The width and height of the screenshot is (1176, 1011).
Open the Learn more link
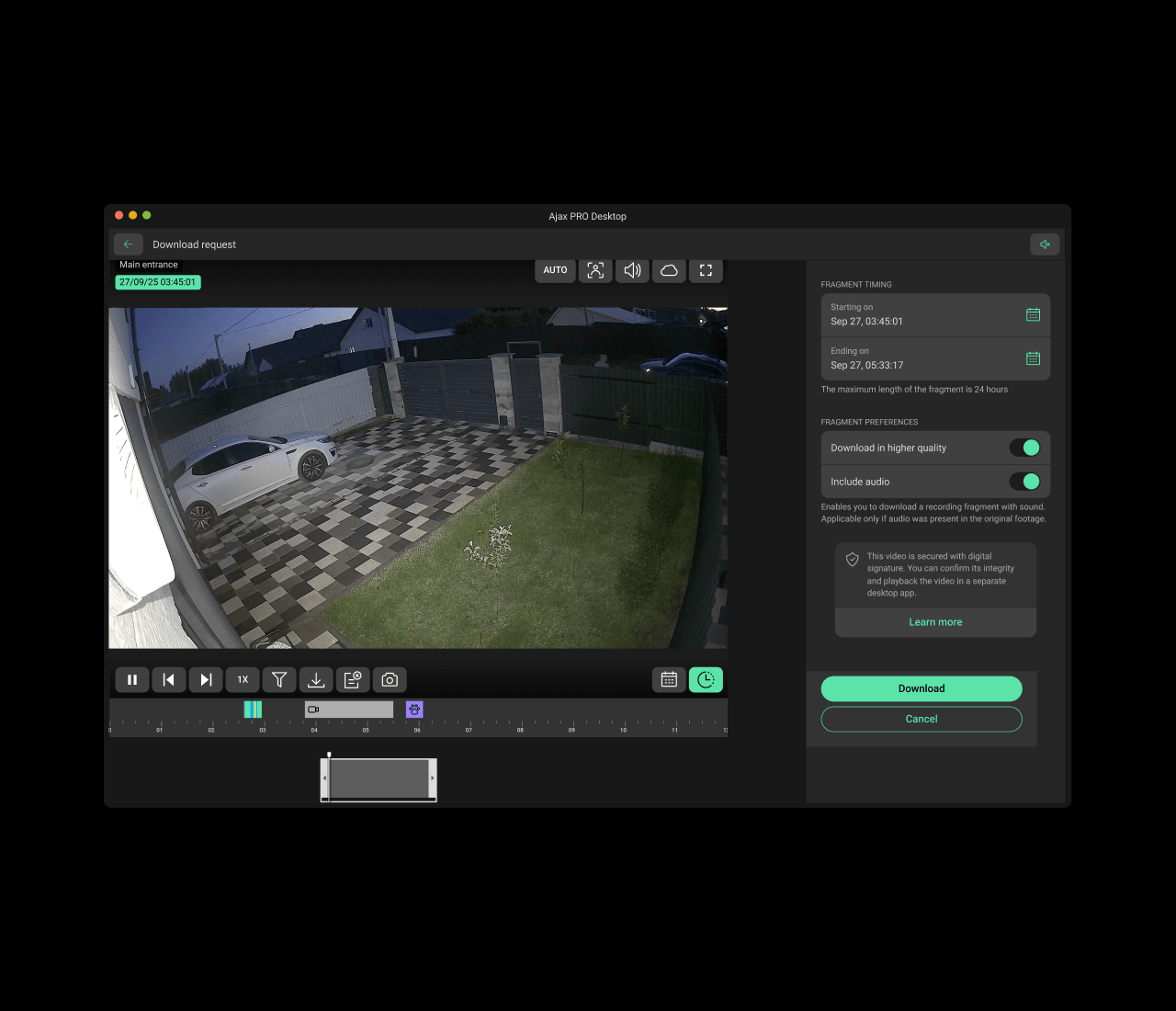click(x=935, y=621)
